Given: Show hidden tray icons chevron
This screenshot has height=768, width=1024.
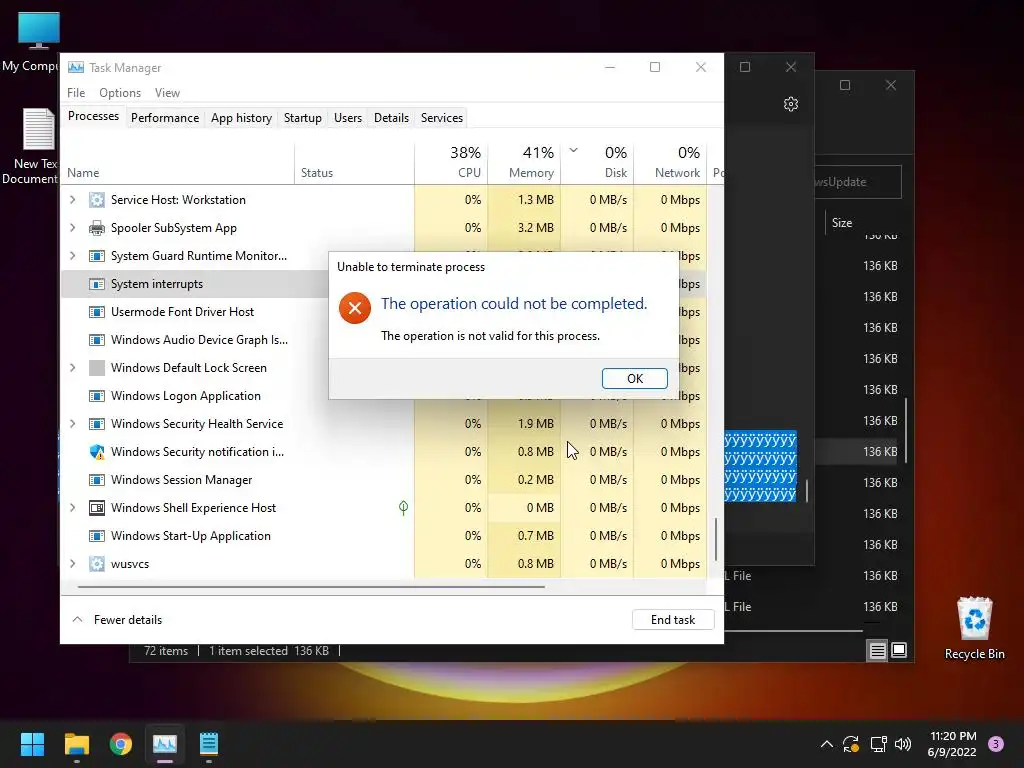Looking at the screenshot, I should pos(826,744).
